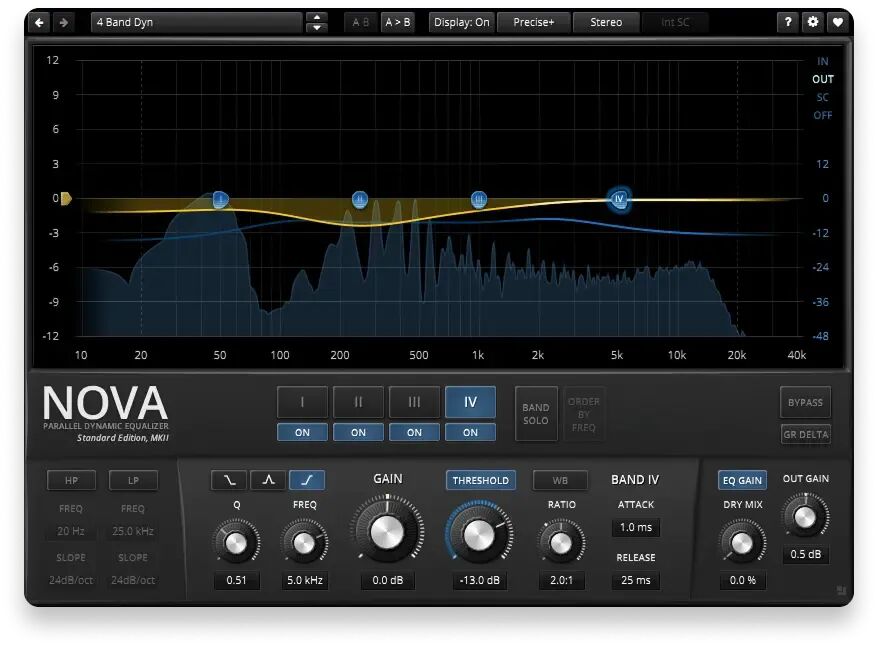Copy A > B
878x647 pixels.
click(398, 22)
